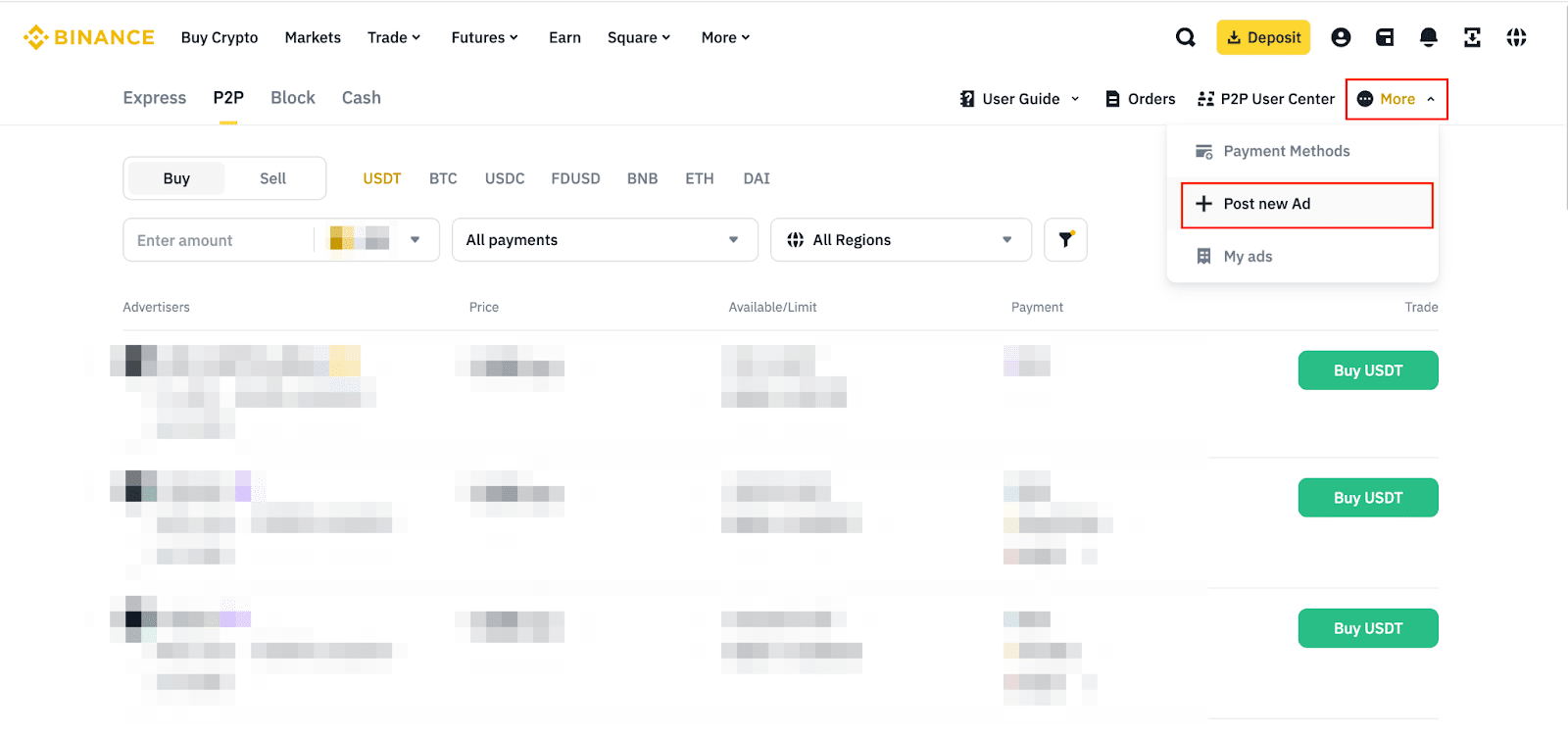
Task: Open Earn in top navigation
Action: (564, 37)
